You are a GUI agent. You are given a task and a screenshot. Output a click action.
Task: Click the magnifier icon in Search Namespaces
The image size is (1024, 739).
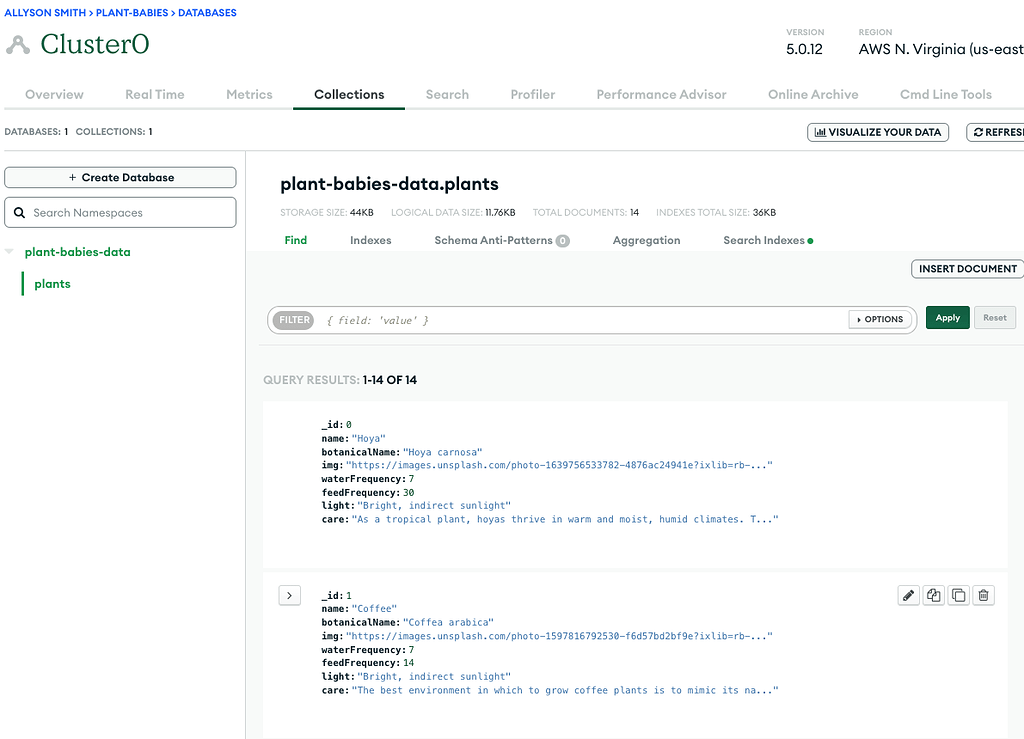20,212
